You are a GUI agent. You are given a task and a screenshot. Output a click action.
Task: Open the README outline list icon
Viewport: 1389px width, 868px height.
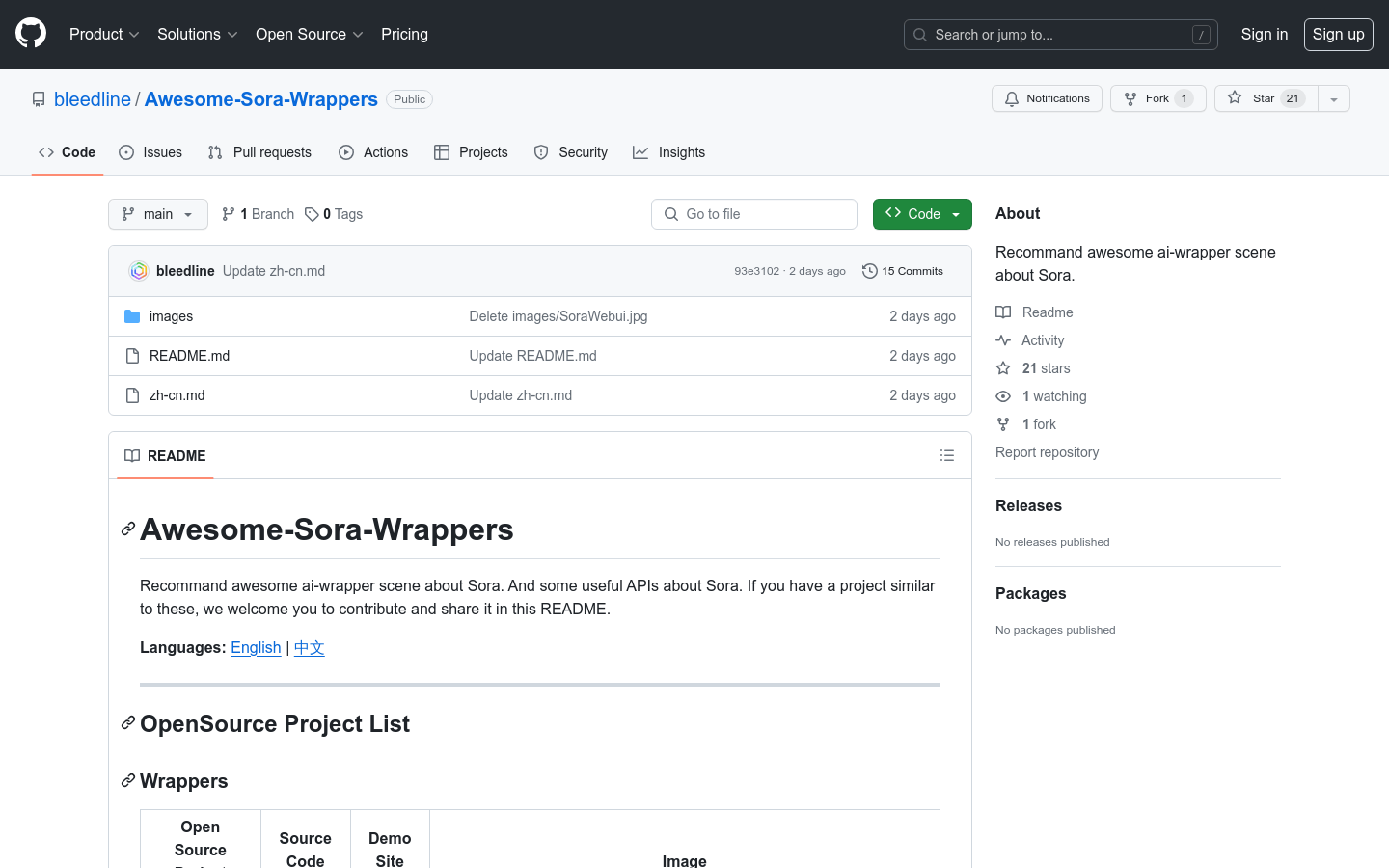[947, 455]
